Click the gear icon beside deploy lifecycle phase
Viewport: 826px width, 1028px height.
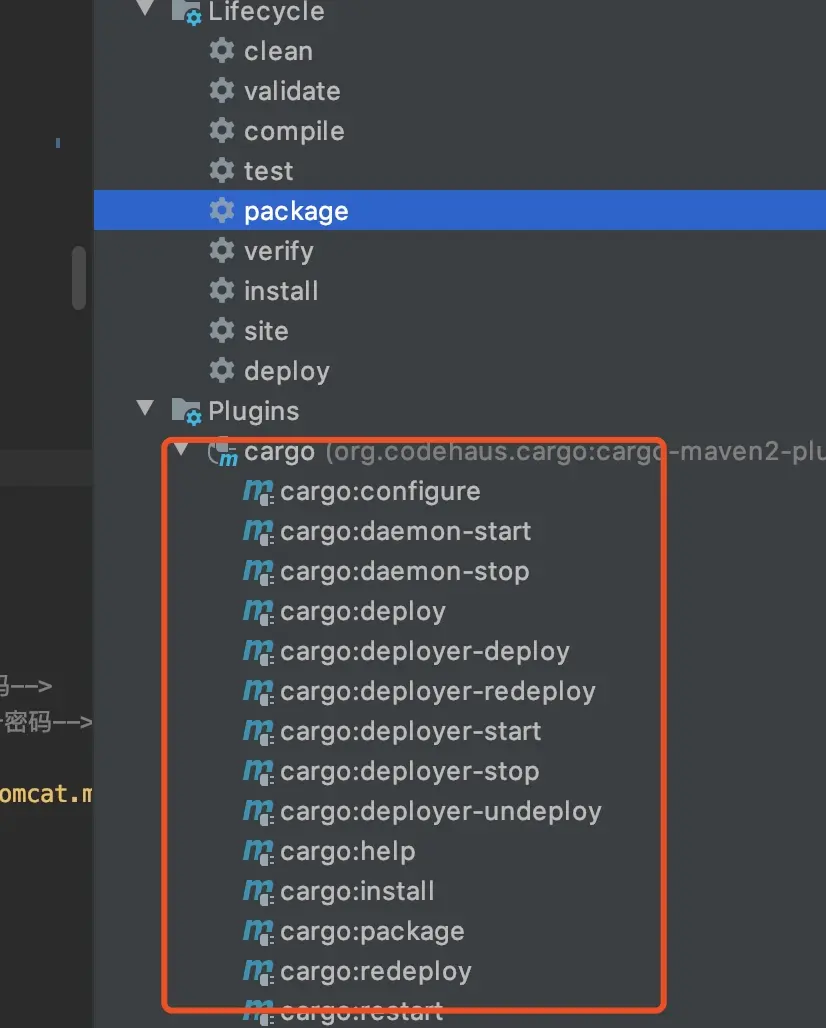[x=222, y=370]
